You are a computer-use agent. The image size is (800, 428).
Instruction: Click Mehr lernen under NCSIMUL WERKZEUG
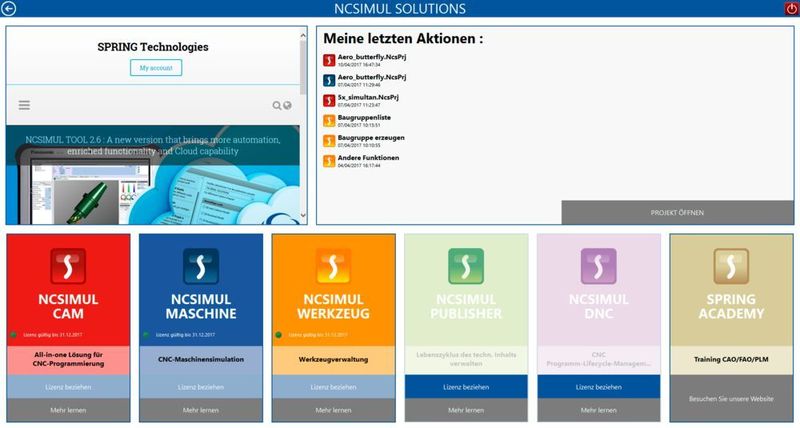click(334, 410)
